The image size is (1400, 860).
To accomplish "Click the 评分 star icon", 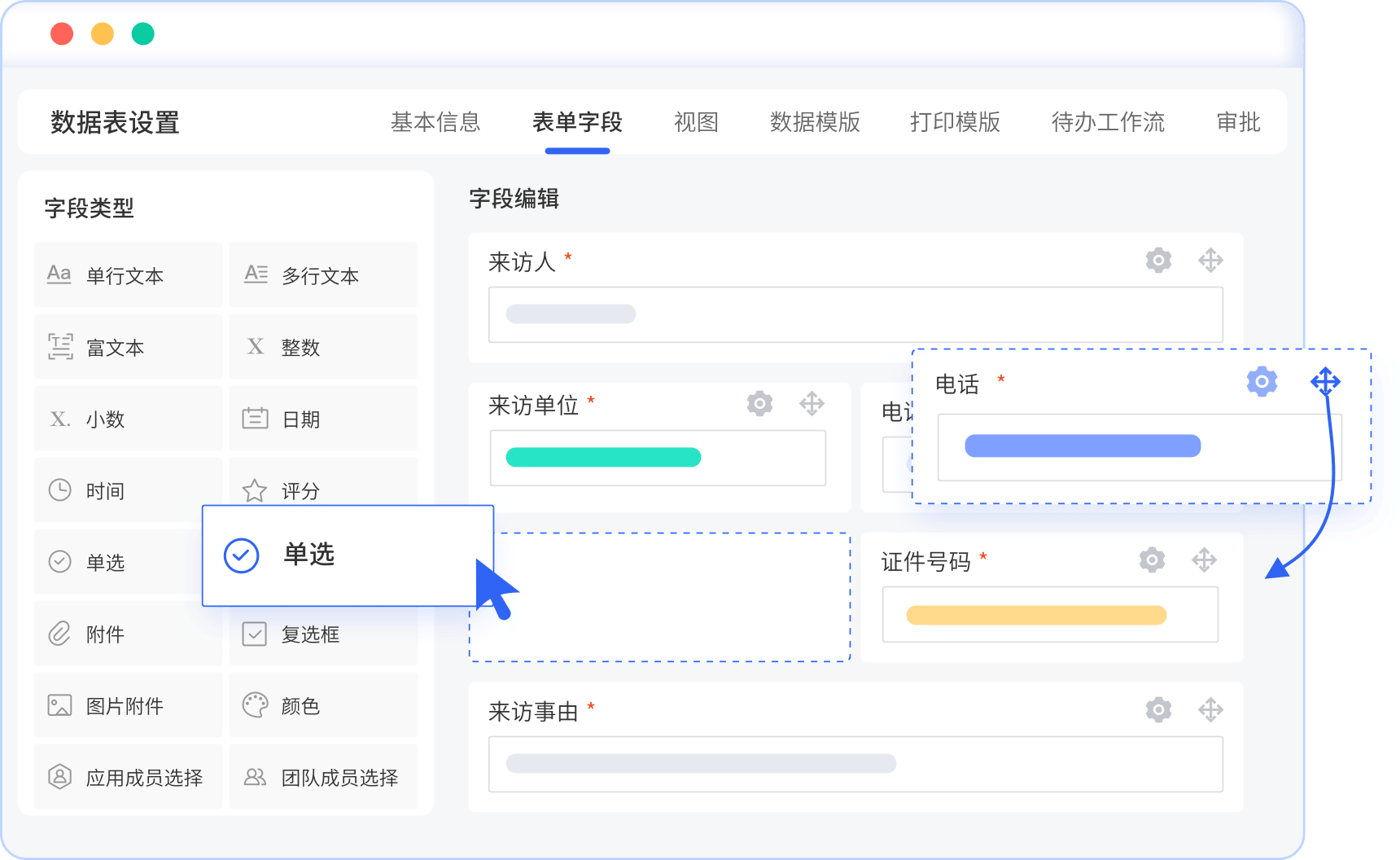I will [x=255, y=489].
